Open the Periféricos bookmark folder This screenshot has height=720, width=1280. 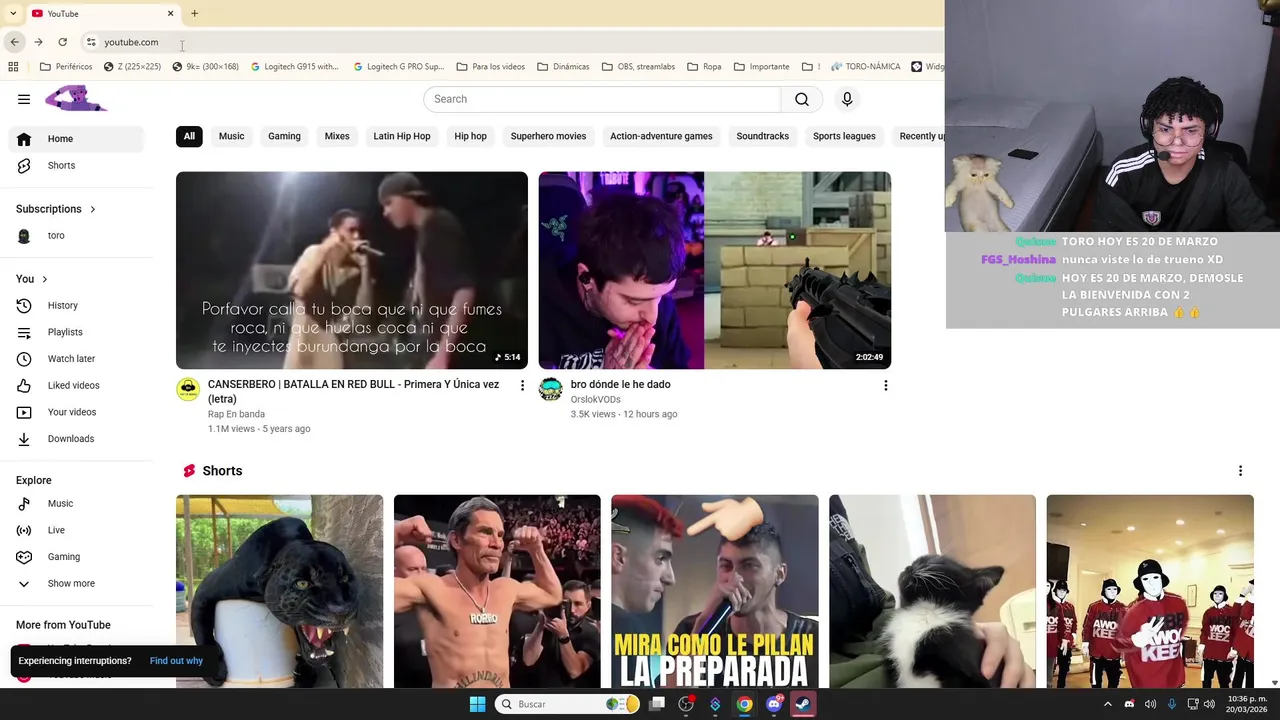66,67
